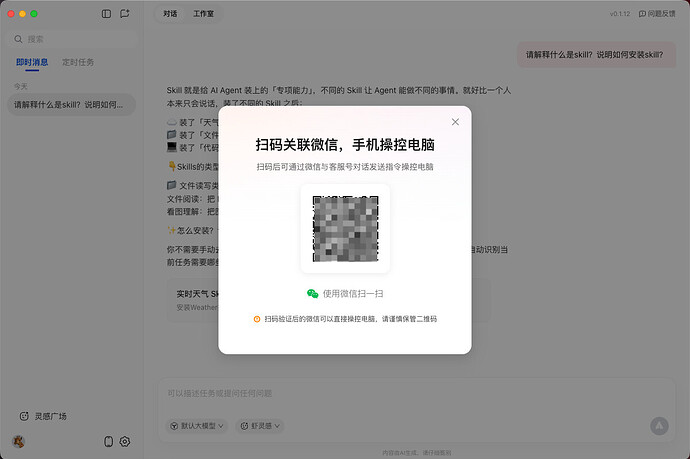Expand the 默认大模型 model dropdown
The image size is (690, 459).
[197, 426]
